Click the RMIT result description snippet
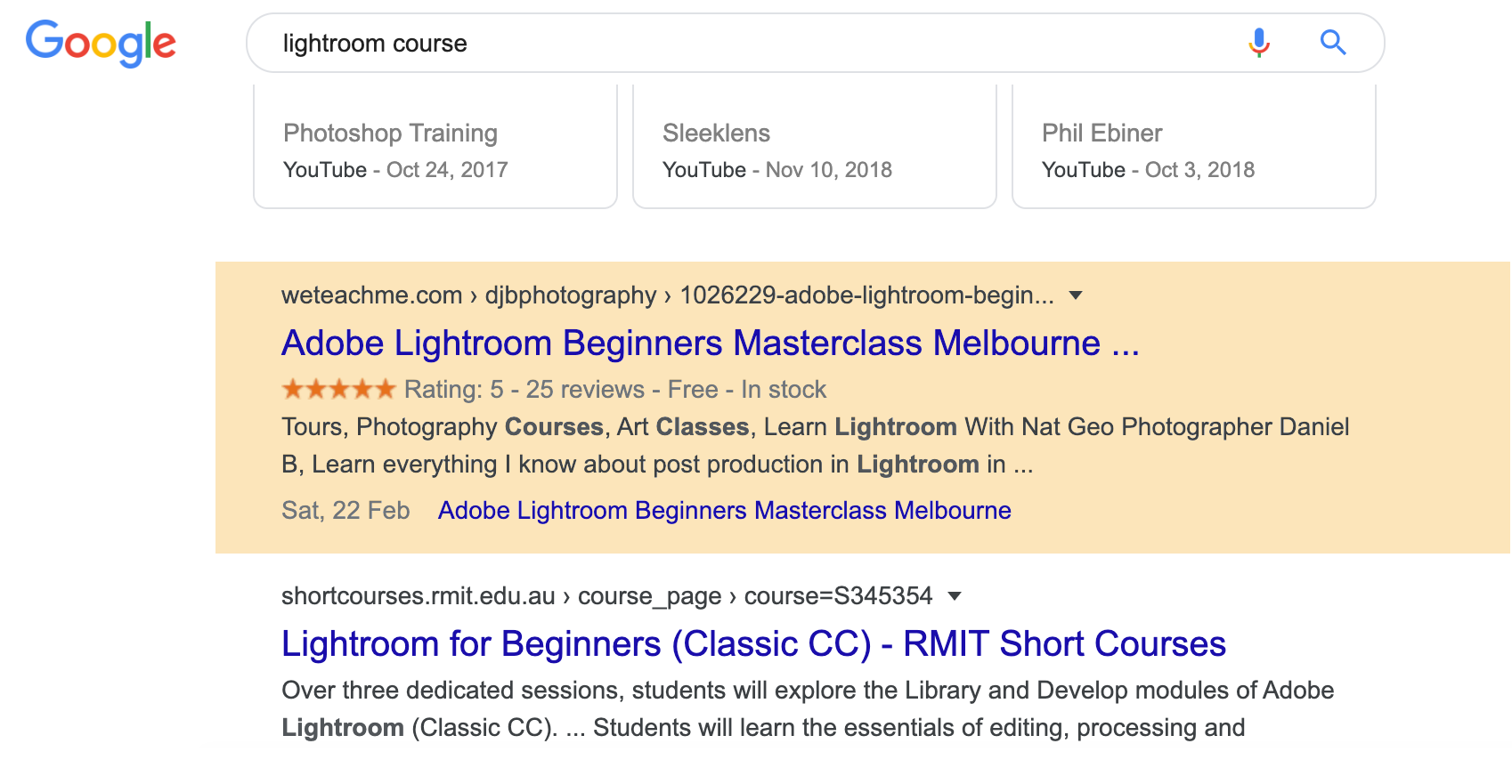This screenshot has height=784, width=1512. pos(808,709)
